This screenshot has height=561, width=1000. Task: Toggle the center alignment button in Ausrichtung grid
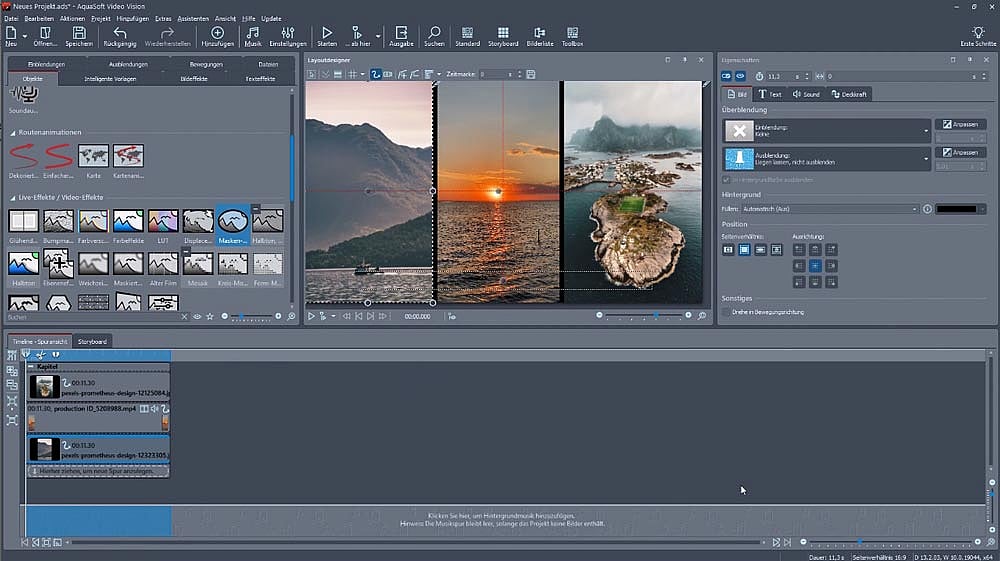point(815,266)
